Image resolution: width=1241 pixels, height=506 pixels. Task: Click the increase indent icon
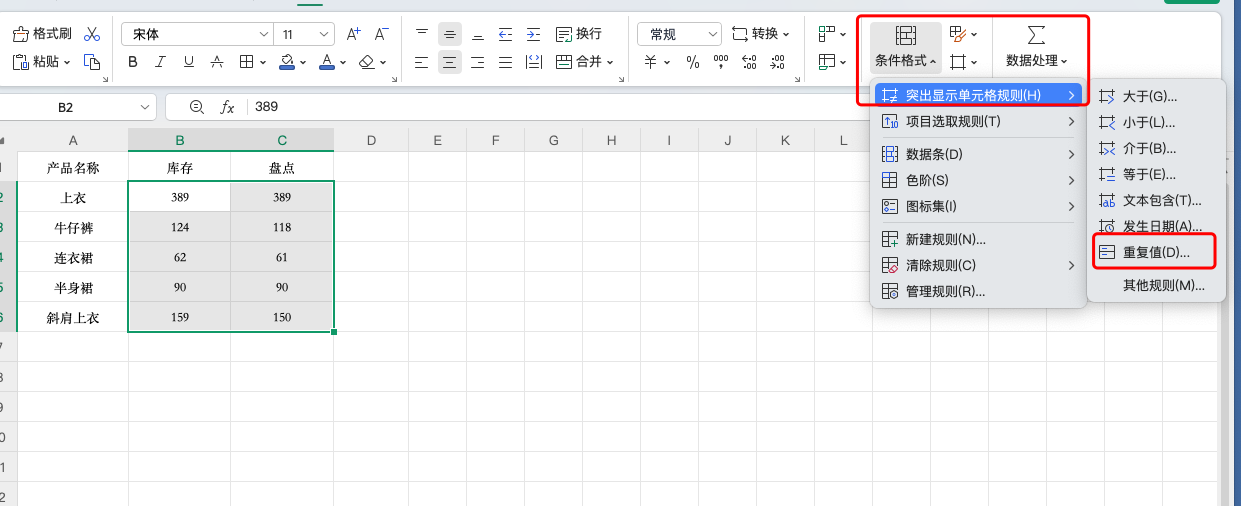point(533,34)
